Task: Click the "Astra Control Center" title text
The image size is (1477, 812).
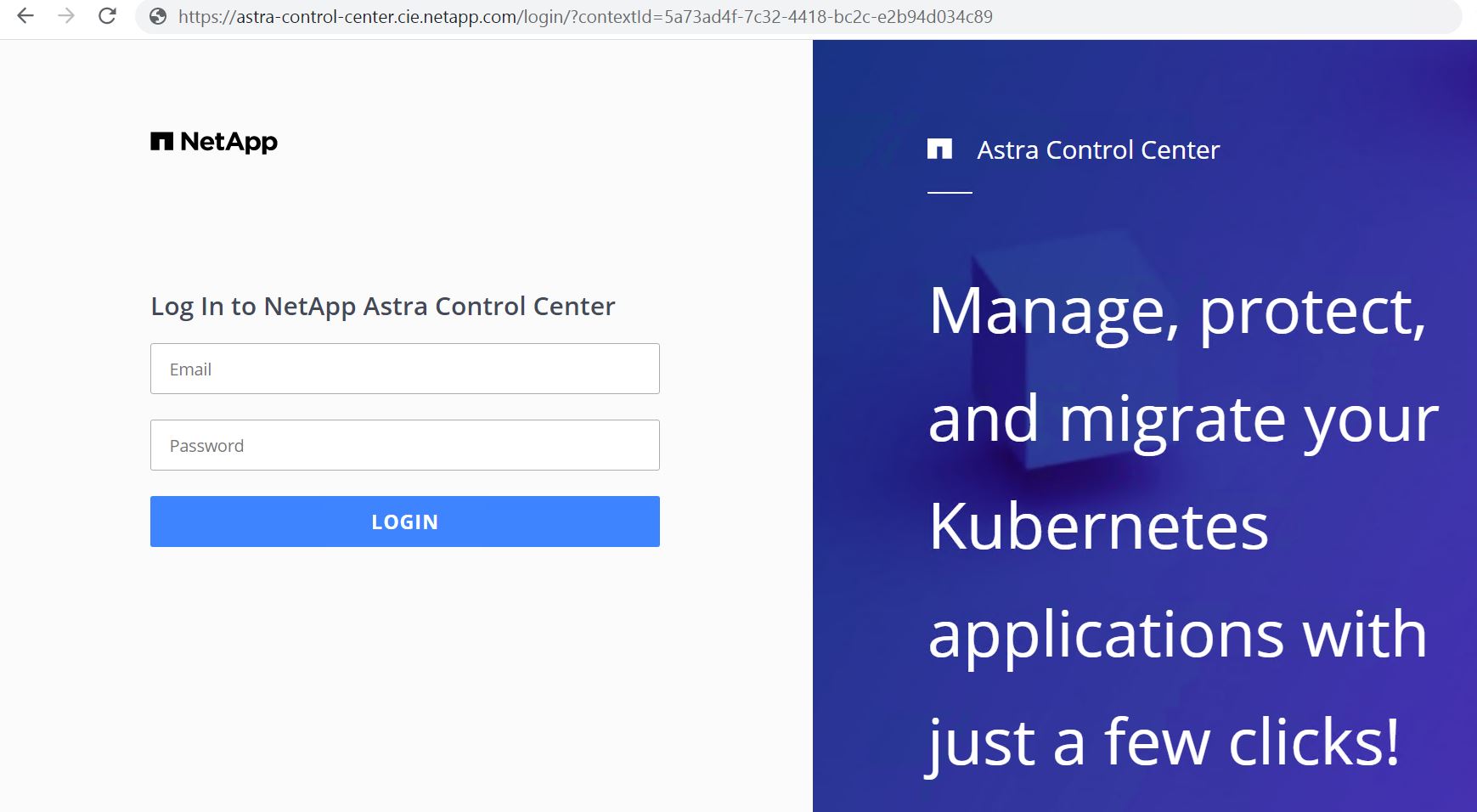Action: [1098, 150]
